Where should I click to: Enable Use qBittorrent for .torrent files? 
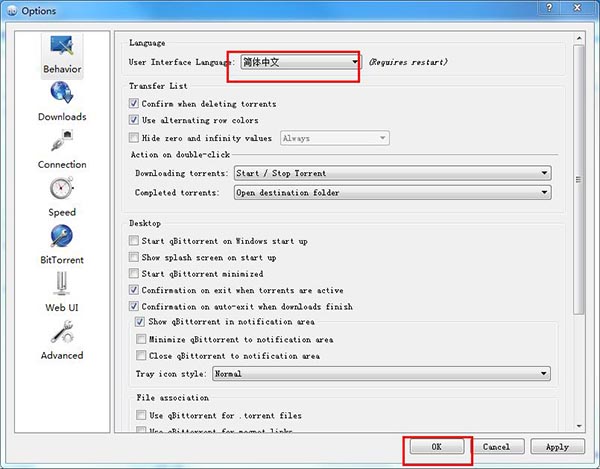click(x=141, y=415)
